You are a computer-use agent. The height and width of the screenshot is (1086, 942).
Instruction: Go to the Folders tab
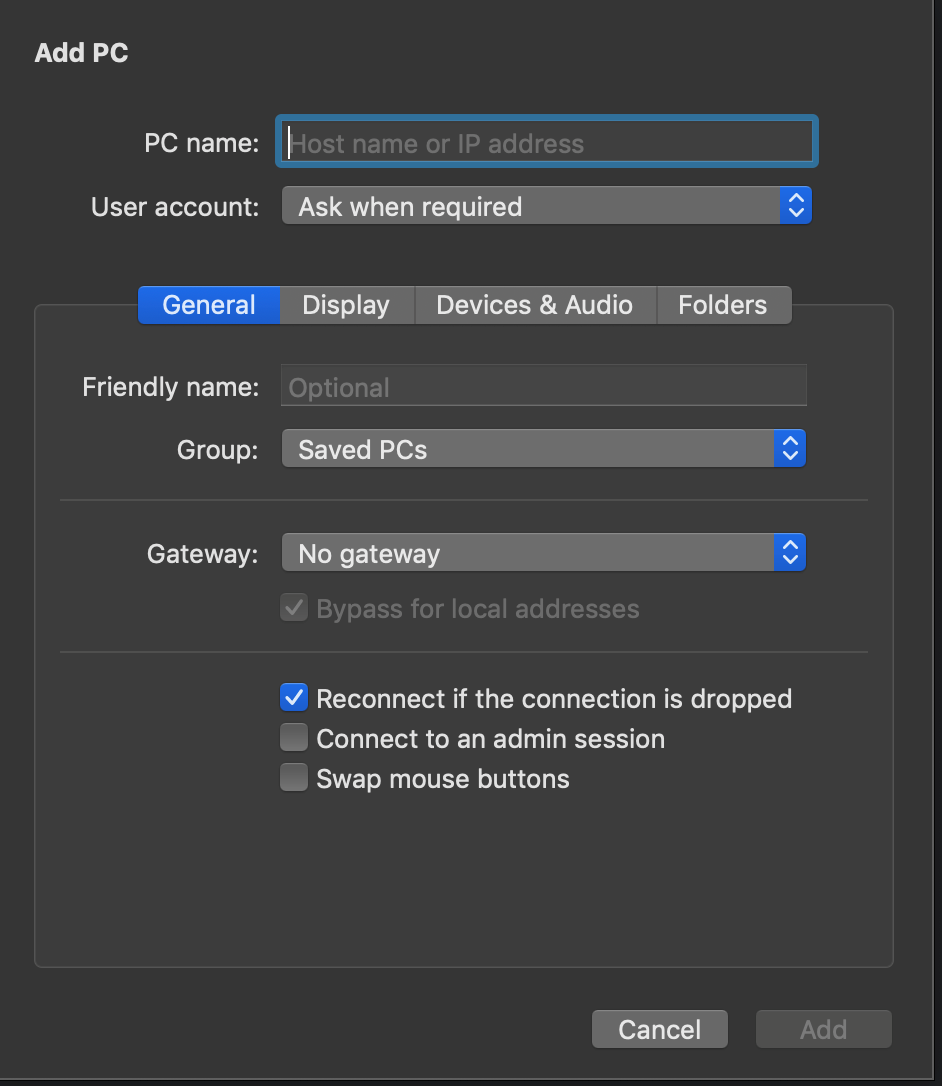click(722, 305)
